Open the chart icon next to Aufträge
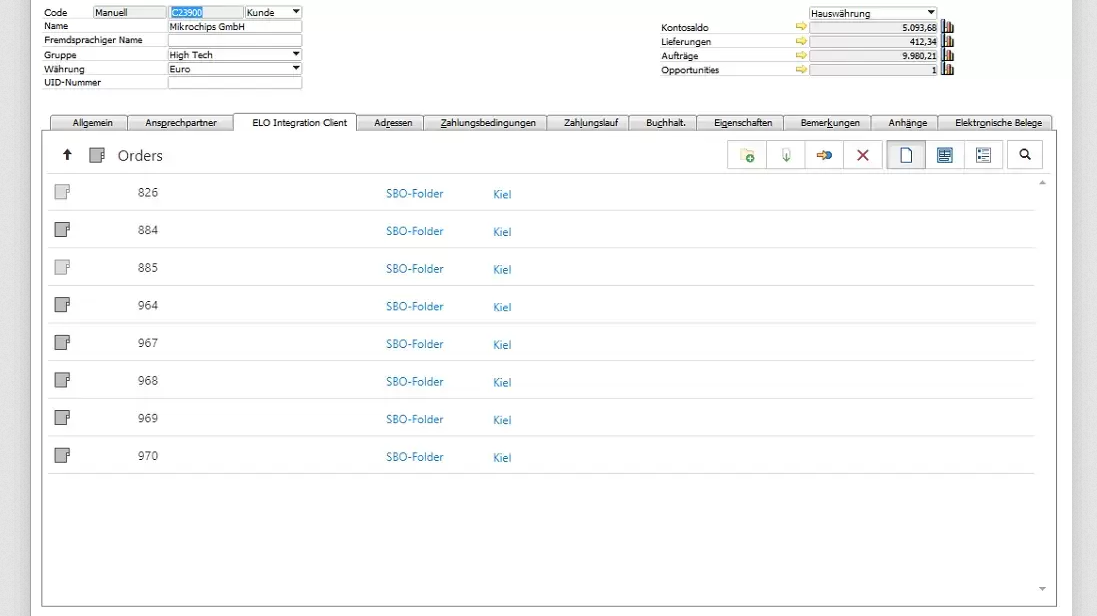 (948, 56)
